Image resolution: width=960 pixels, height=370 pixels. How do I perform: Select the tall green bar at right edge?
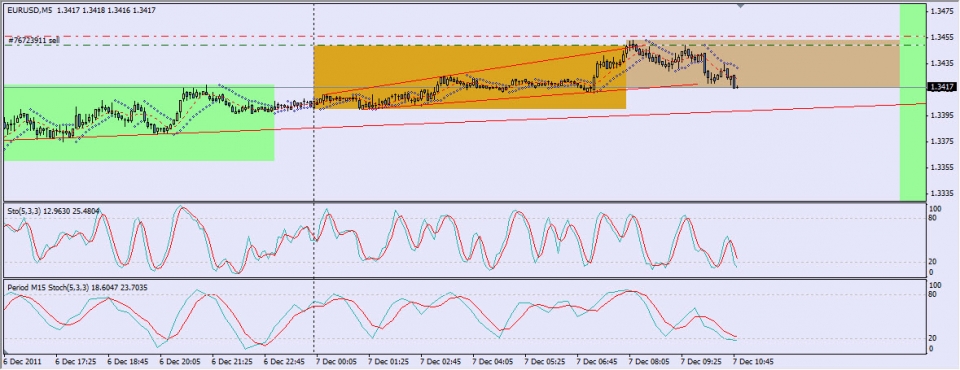tap(912, 102)
